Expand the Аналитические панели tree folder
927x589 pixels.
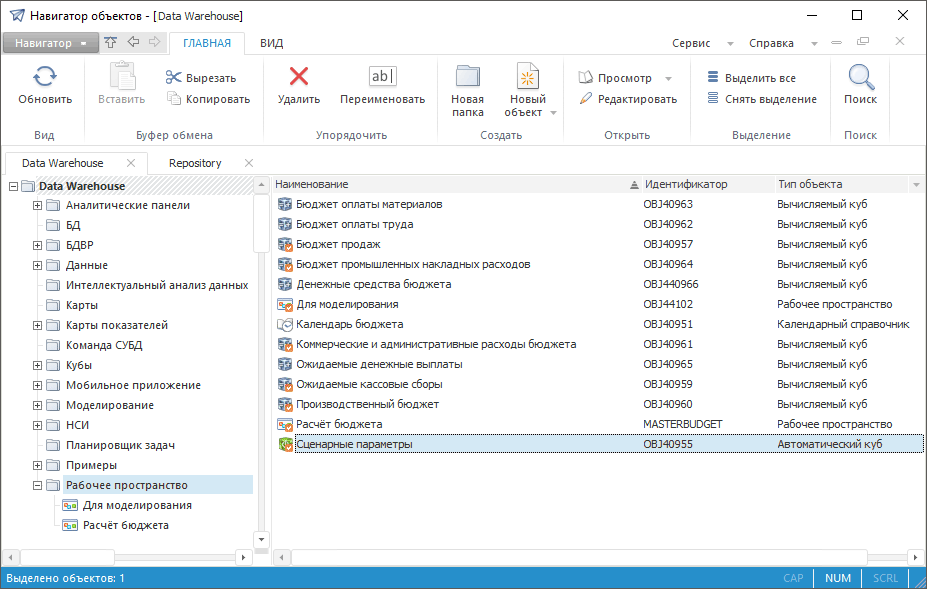(38, 205)
